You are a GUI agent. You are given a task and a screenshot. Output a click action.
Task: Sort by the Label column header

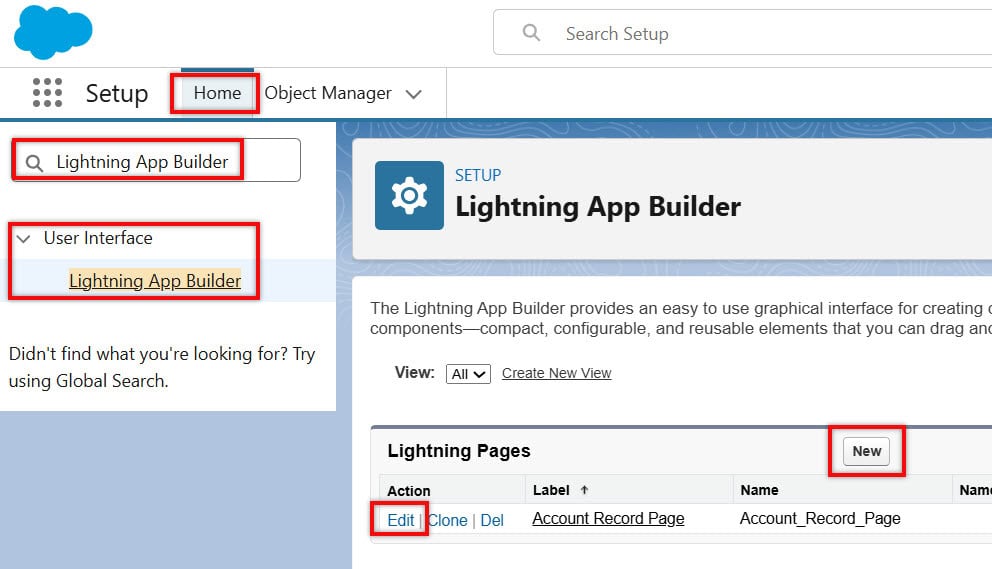pos(551,490)
